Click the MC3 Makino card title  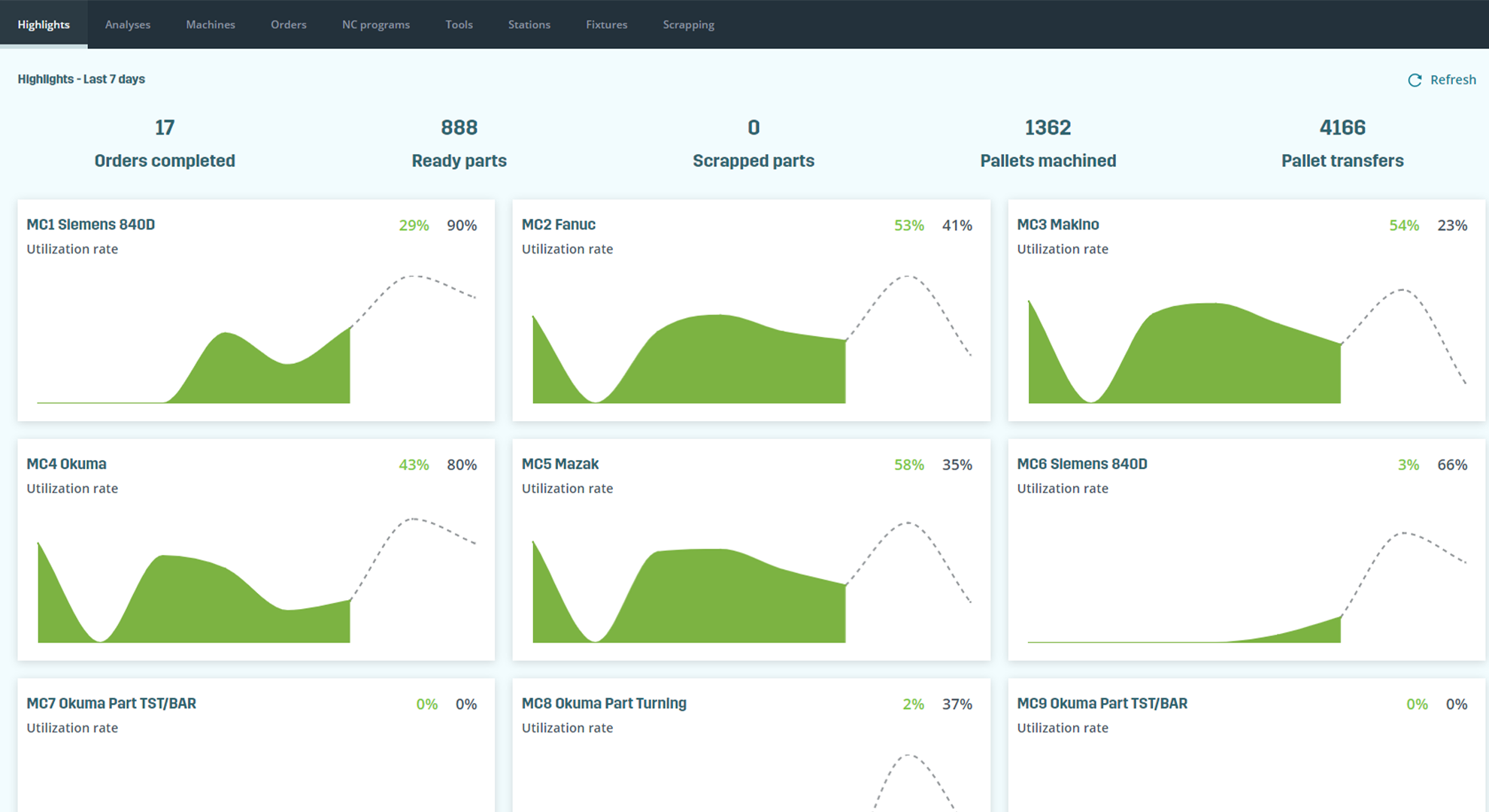[x=1058, y=224]
